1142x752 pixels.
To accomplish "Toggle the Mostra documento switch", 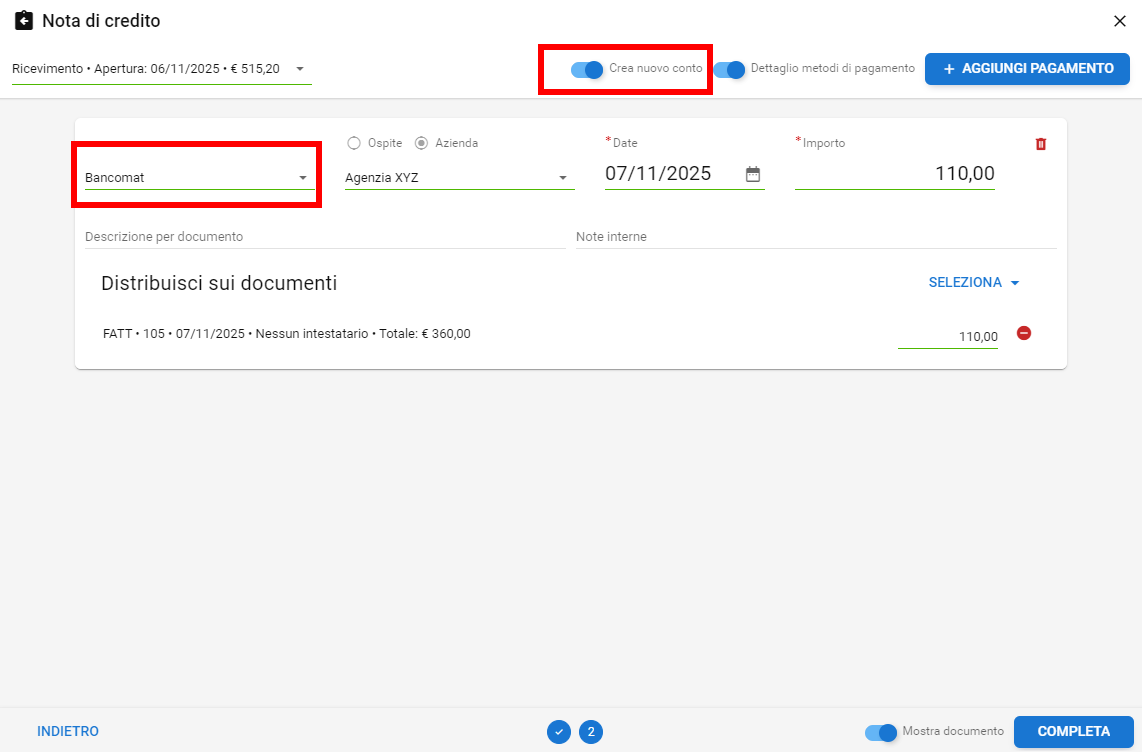I will [x=881, y=732].
